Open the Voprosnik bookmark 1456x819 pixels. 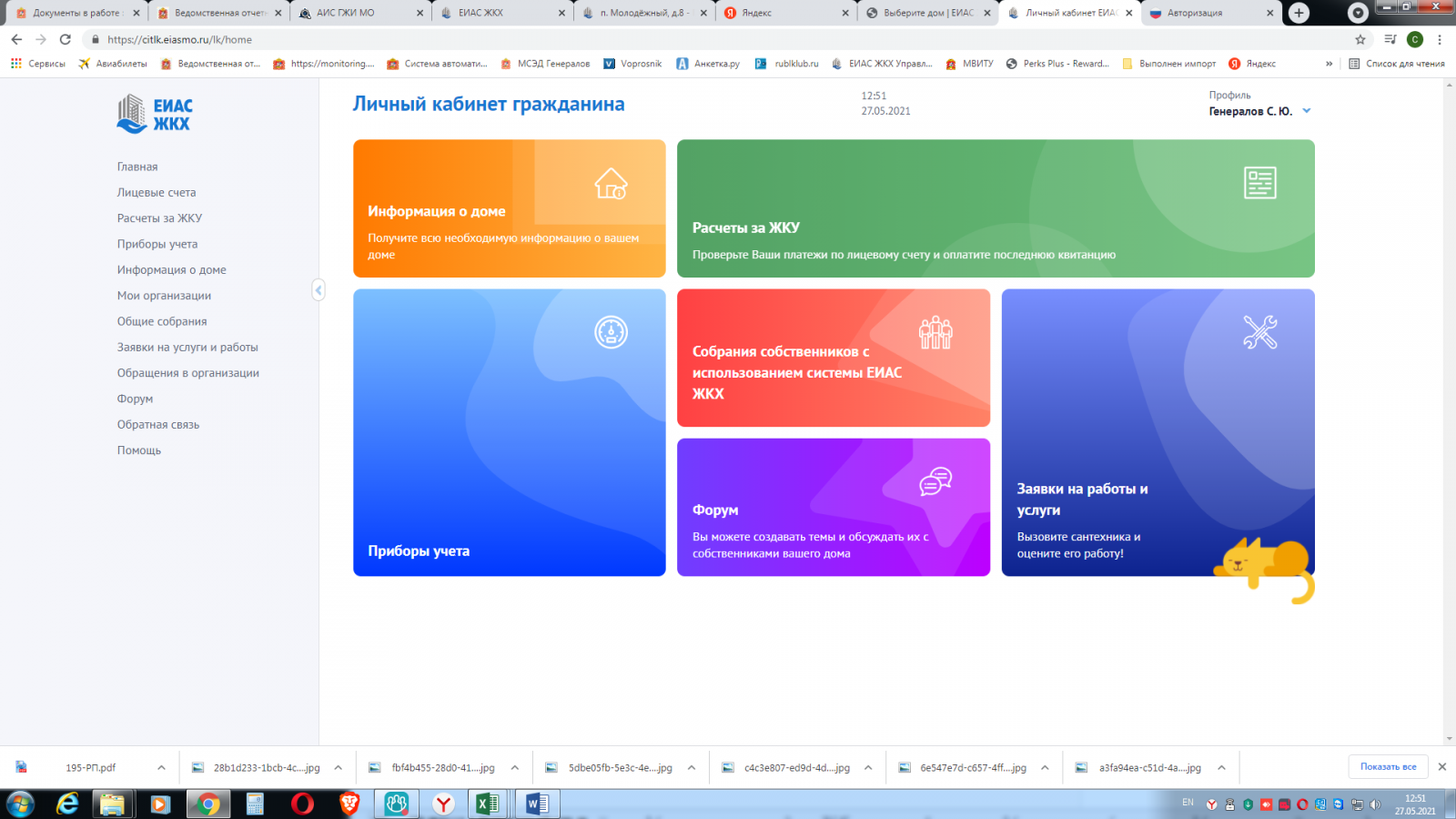point(632,64)
